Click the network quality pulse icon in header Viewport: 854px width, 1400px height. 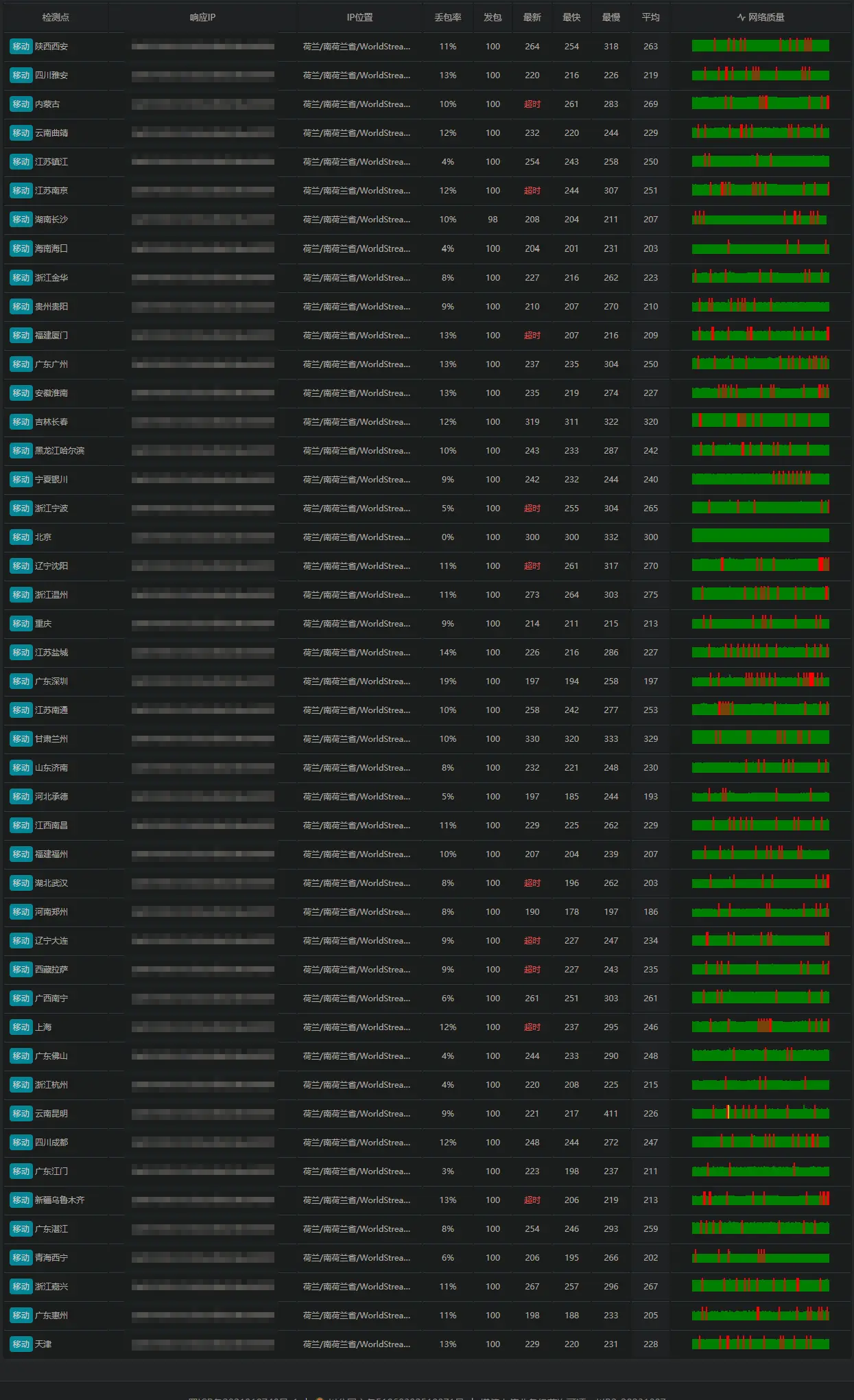click(741, 17)
